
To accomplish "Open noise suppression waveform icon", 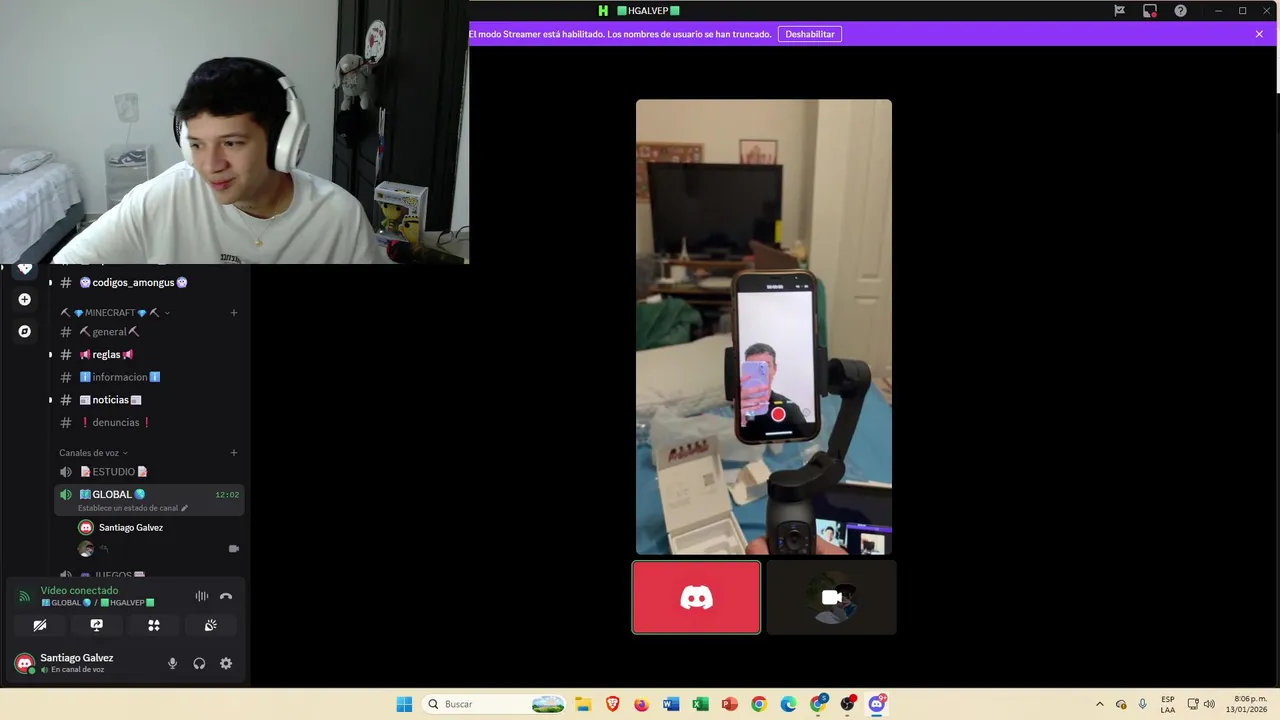I will click(202, 596).
